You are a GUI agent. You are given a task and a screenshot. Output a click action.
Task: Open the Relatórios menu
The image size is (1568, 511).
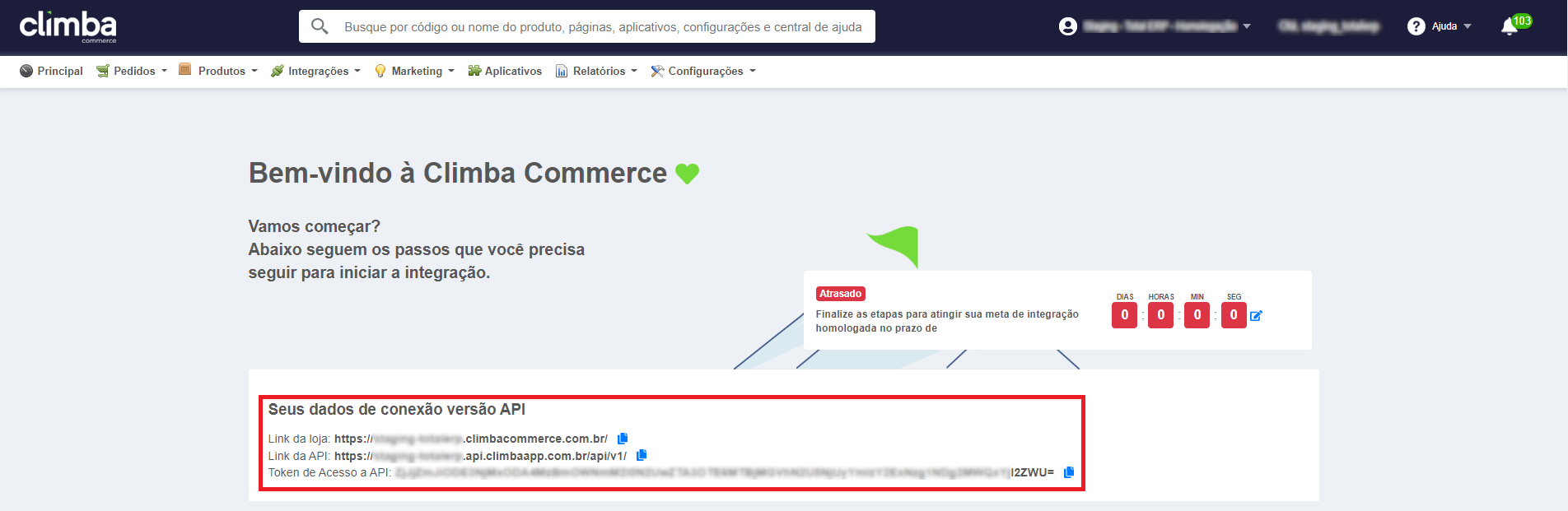pos(597,72)
